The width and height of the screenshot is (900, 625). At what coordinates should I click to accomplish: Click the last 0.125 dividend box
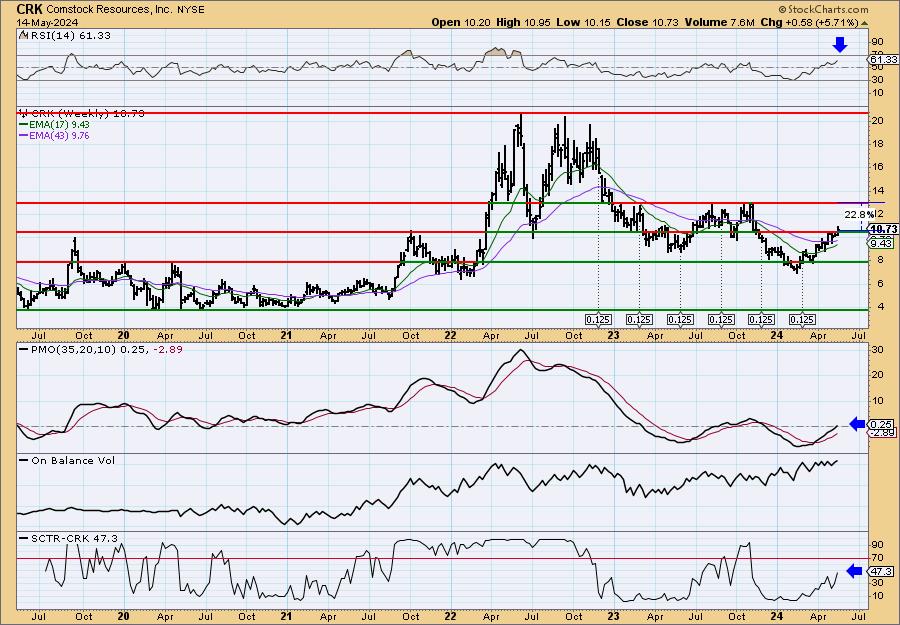pyautogui.click(x=802, y=319)
